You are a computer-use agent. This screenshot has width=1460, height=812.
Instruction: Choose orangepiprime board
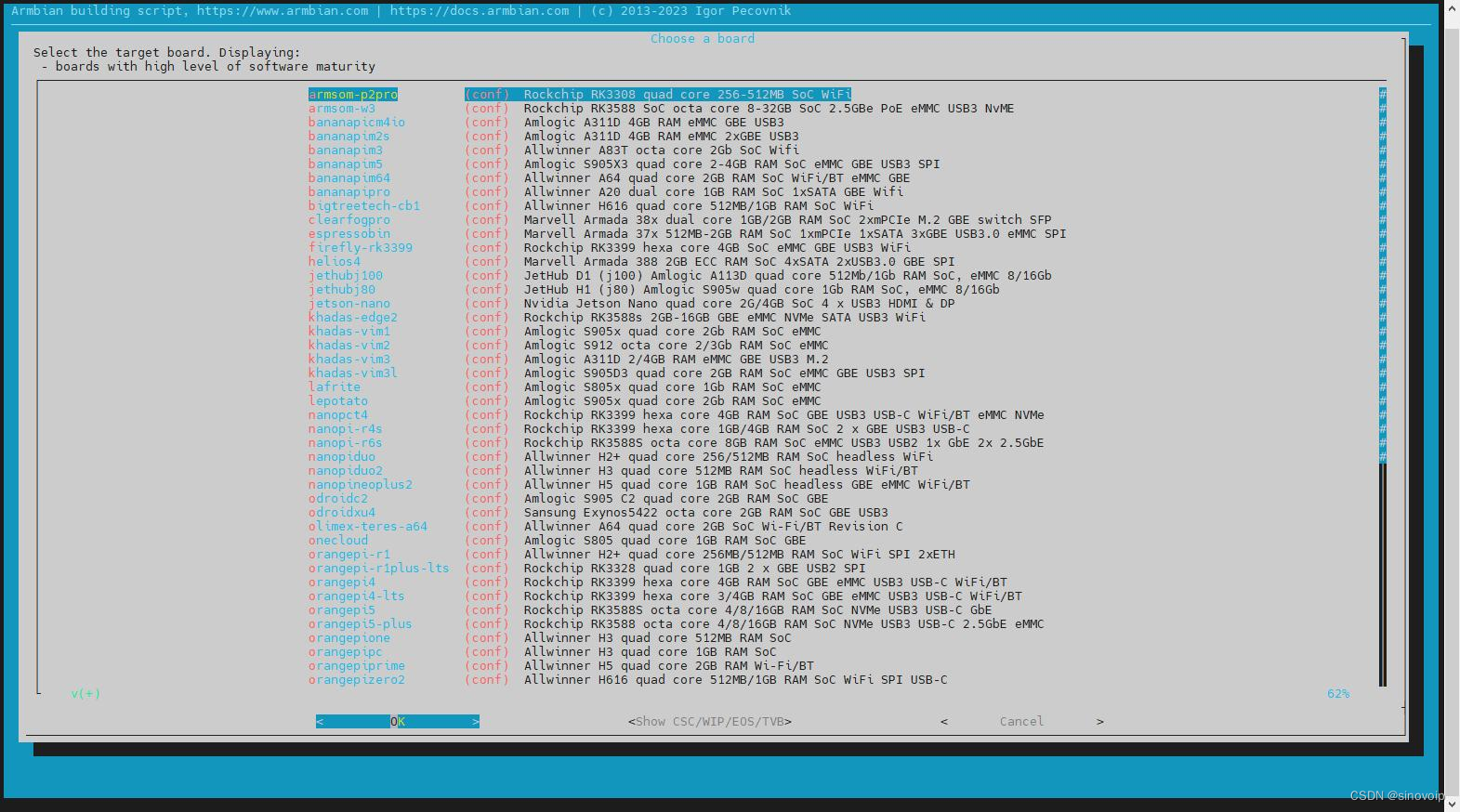(x=561, y=665)
